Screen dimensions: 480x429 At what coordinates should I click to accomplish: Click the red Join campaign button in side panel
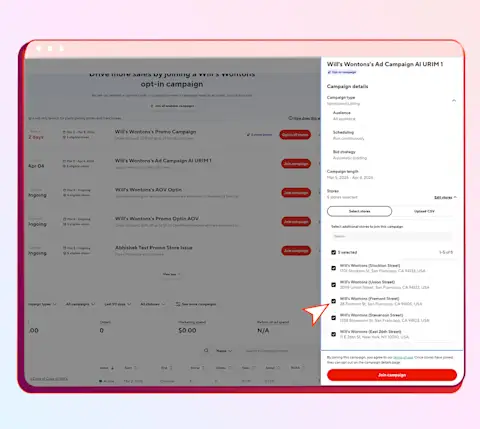(392, 375)
